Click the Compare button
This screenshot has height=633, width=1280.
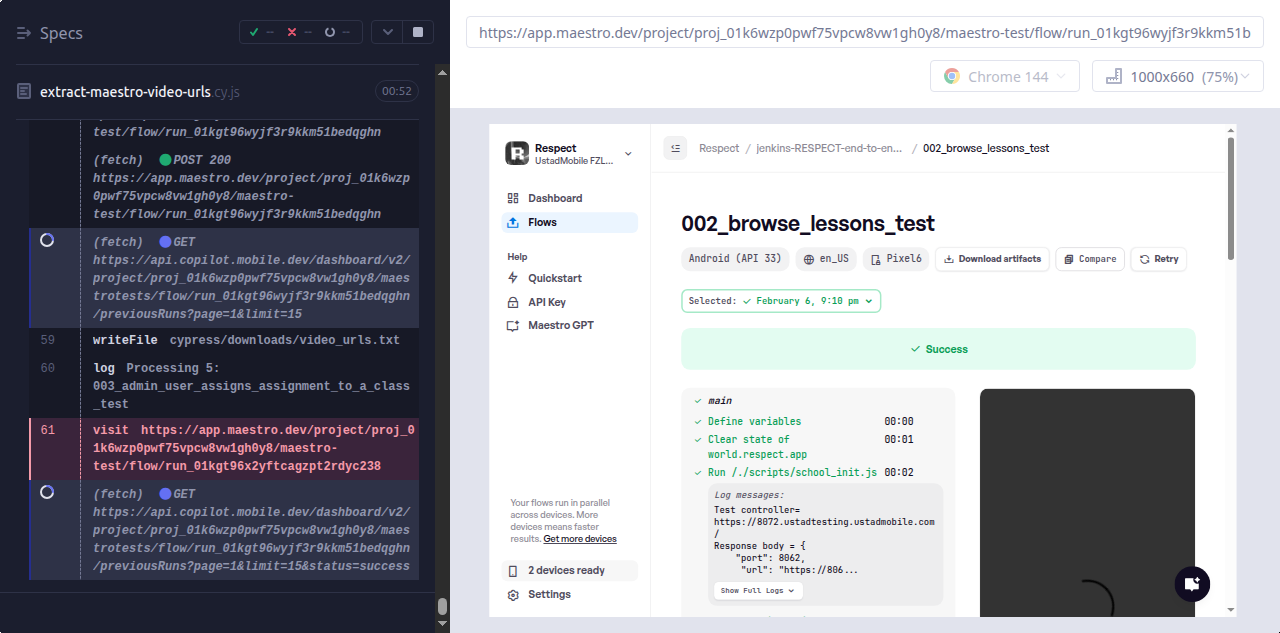point(1089,259)
